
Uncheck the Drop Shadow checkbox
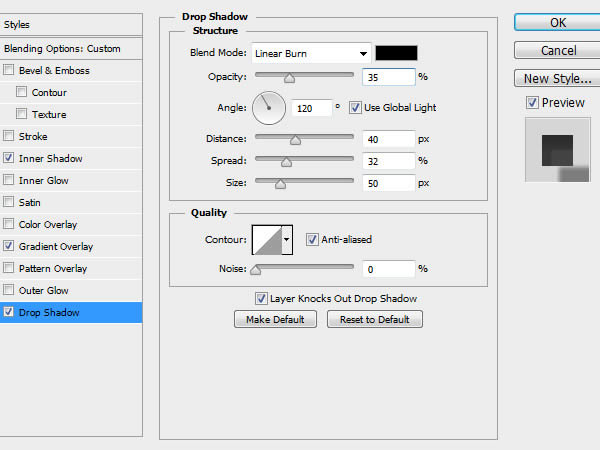point(8,312)
